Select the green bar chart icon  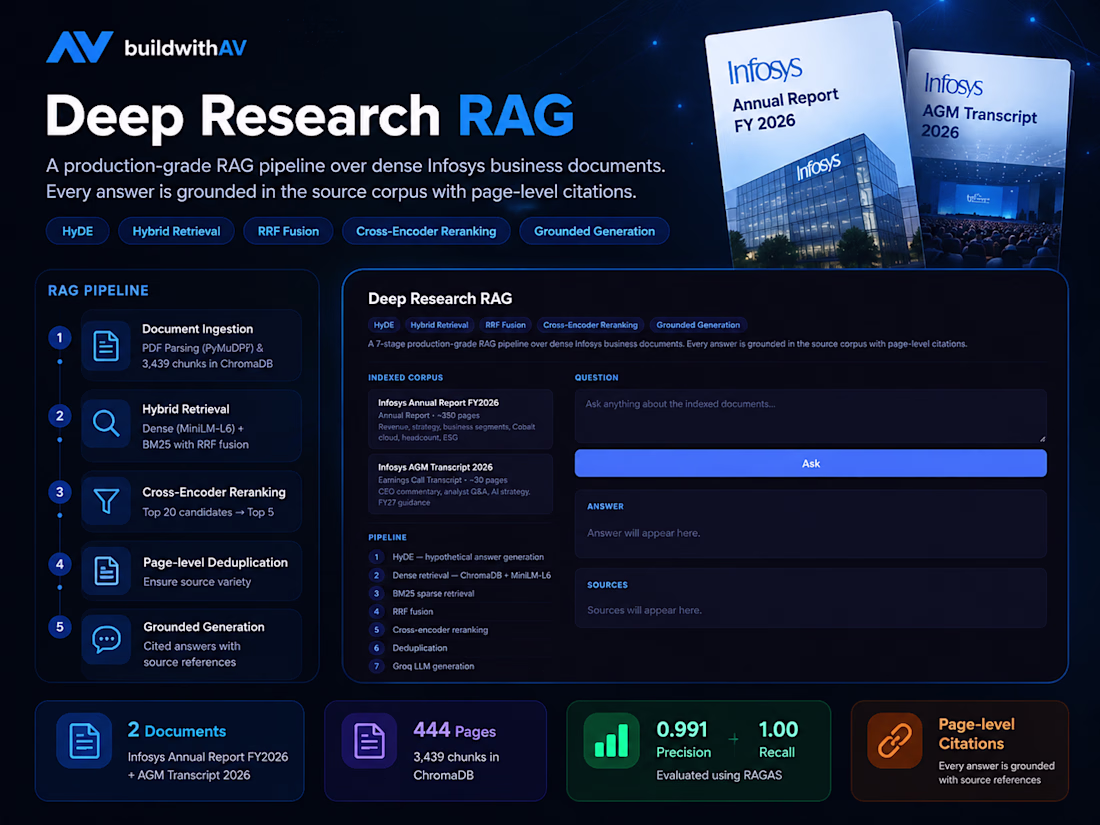[x=611, y=741]
